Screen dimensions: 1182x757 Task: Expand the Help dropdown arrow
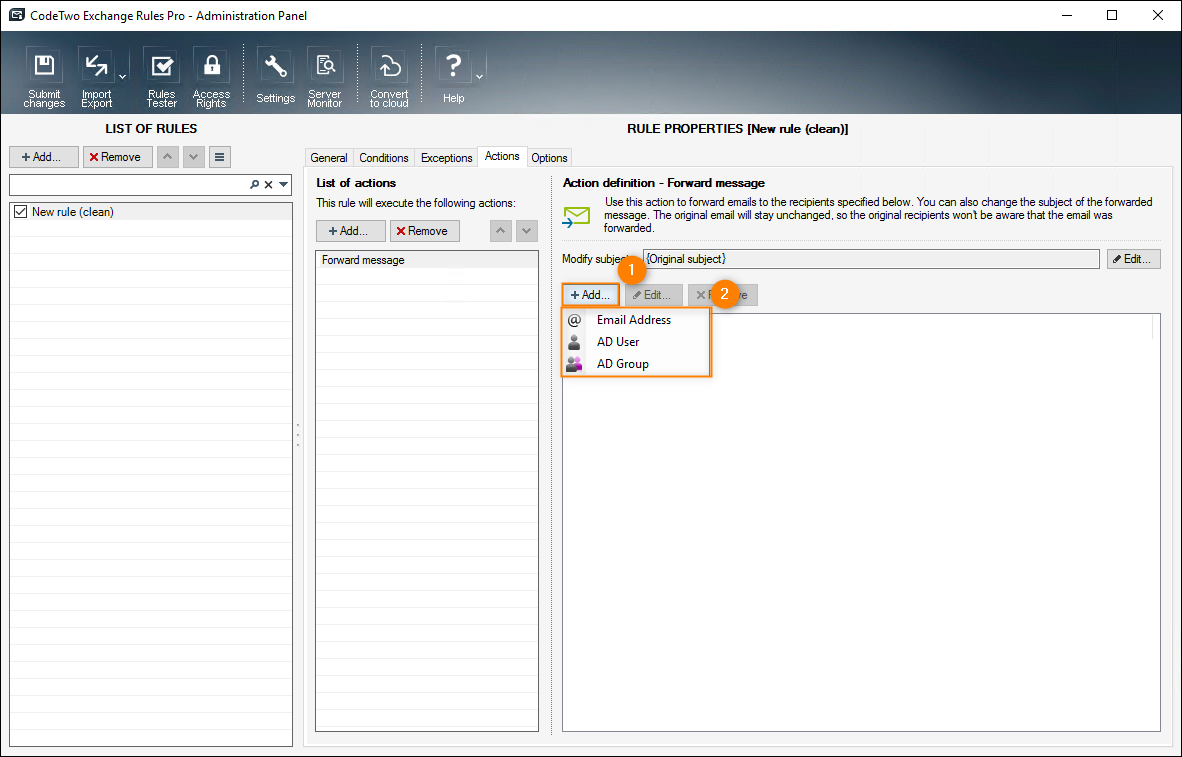click(479, 77)
